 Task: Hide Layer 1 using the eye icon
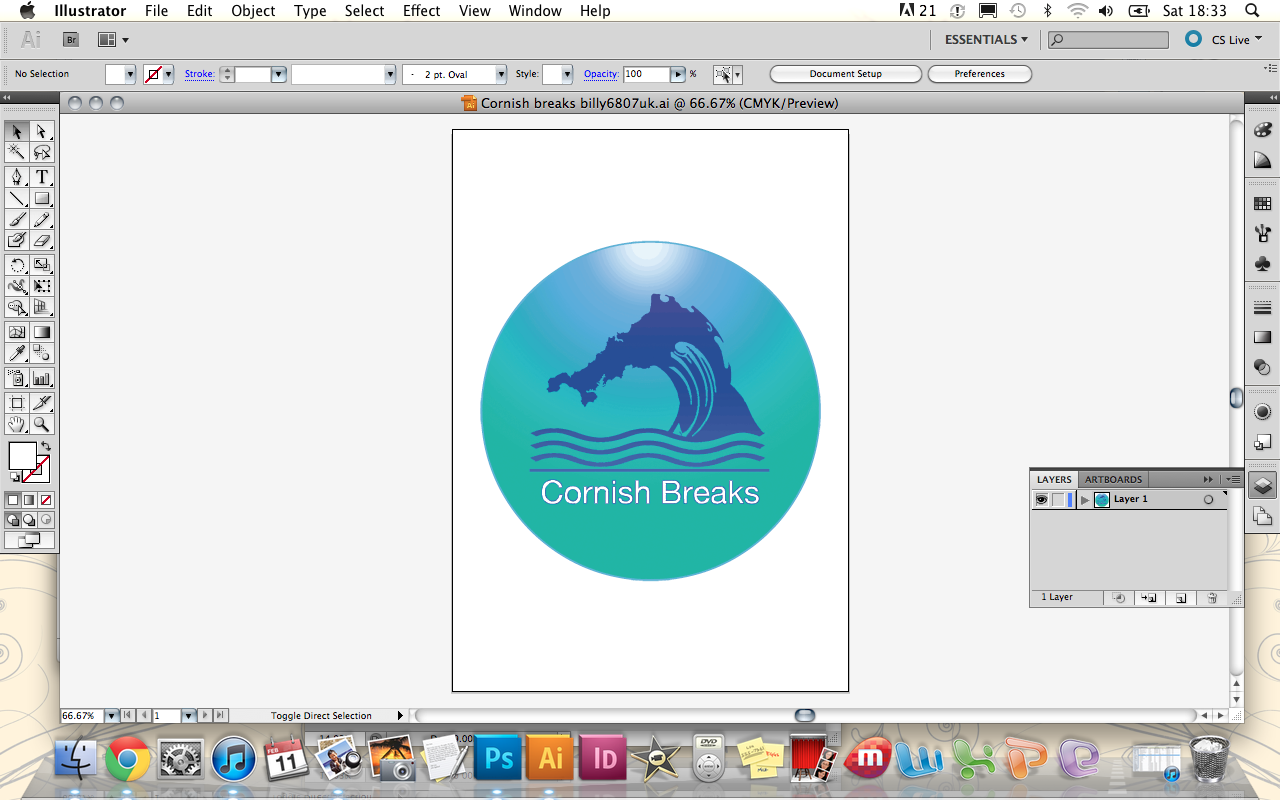[x=1041, y=500]
